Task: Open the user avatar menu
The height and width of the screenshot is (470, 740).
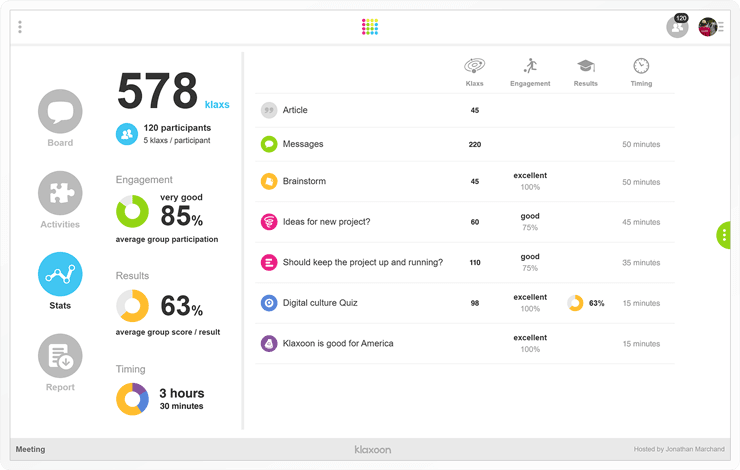Action: point(710,27)
